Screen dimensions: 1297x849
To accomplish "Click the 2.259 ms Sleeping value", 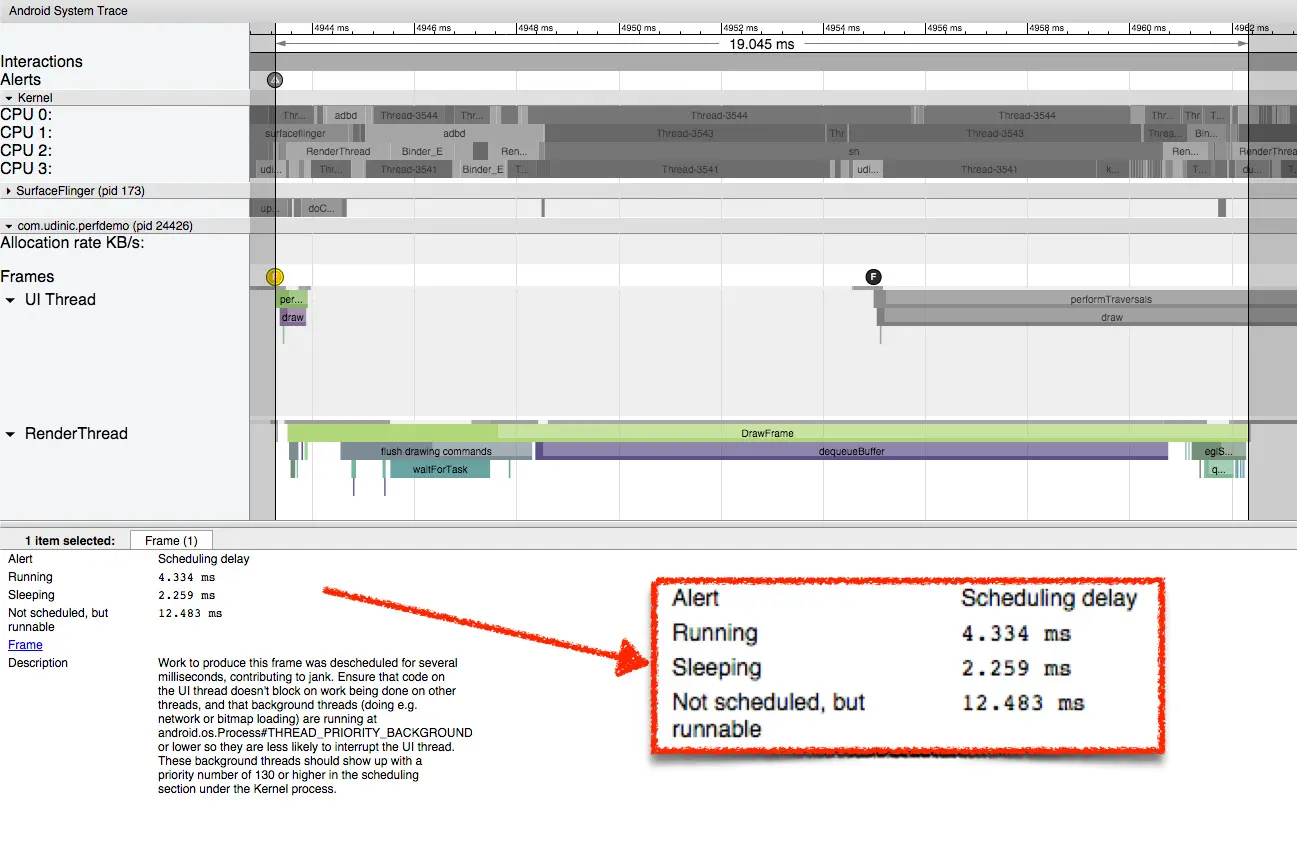I will coord(187,595).
